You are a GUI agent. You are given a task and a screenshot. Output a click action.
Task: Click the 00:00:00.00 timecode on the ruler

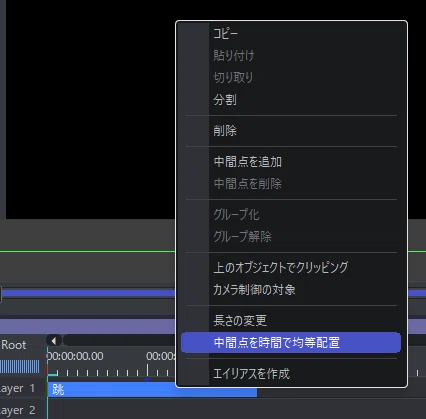[75, 356]
